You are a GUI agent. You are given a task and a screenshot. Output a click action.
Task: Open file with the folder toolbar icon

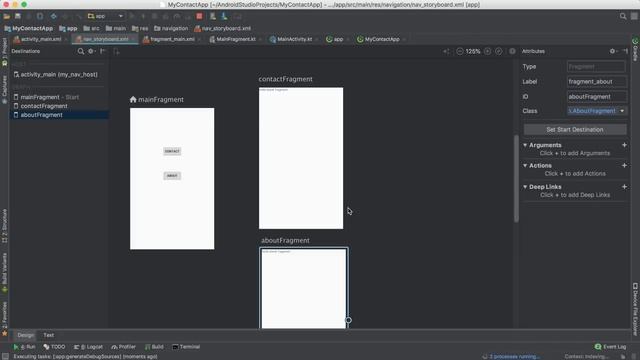click(7, 16)
